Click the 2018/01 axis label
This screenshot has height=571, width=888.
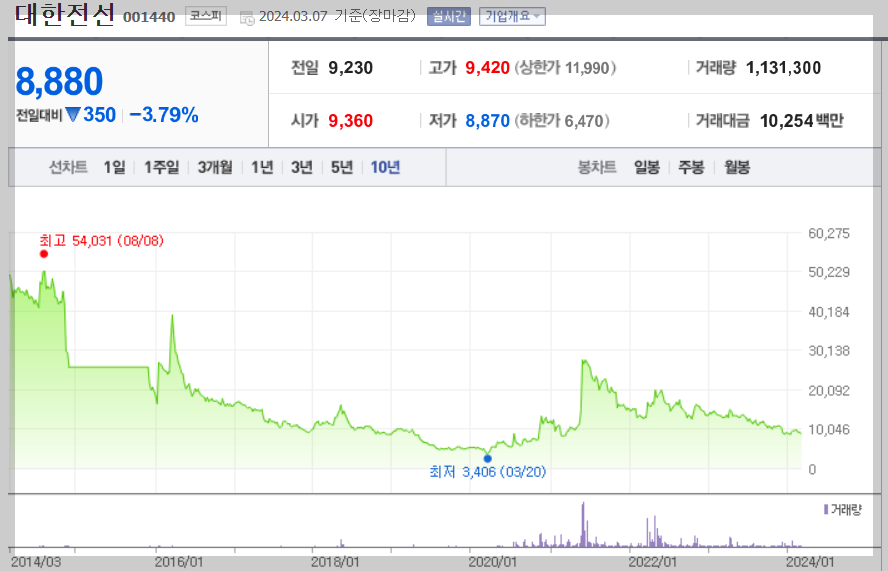point(335,562)
